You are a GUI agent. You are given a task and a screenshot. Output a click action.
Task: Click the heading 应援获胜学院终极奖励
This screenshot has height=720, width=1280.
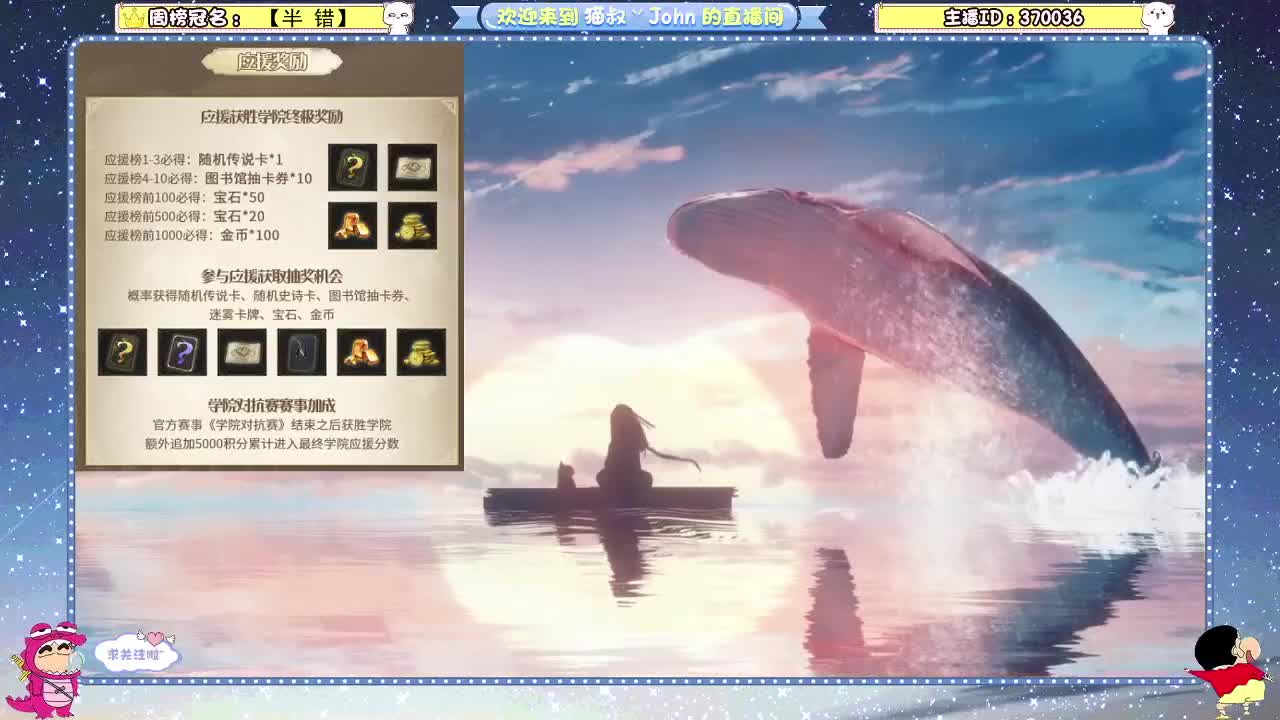coord(272,117)
